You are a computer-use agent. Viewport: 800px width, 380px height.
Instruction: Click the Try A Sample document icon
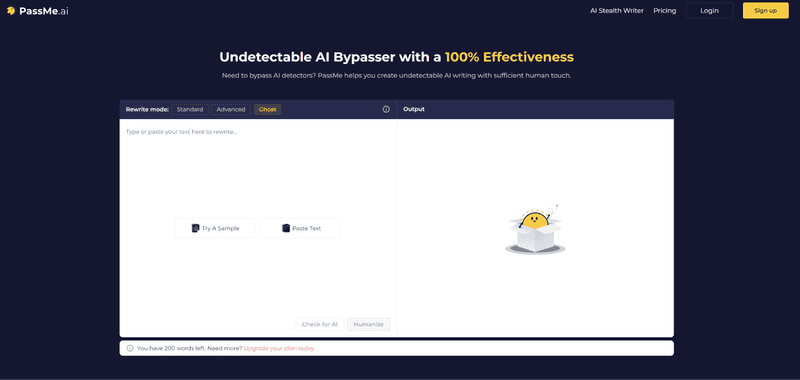tap(195, 228)
